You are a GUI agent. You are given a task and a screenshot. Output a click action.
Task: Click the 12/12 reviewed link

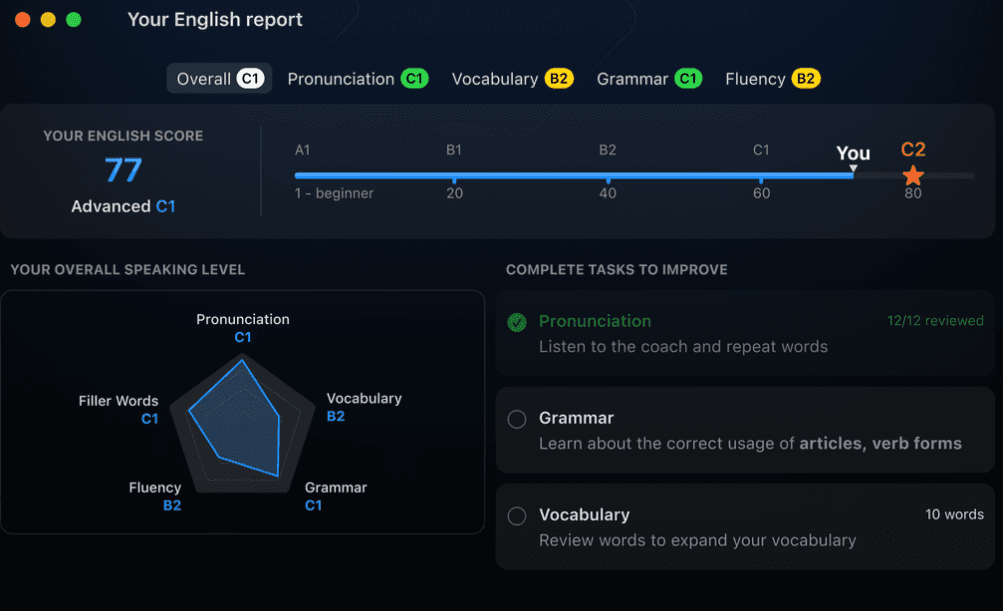coord(935,321)
